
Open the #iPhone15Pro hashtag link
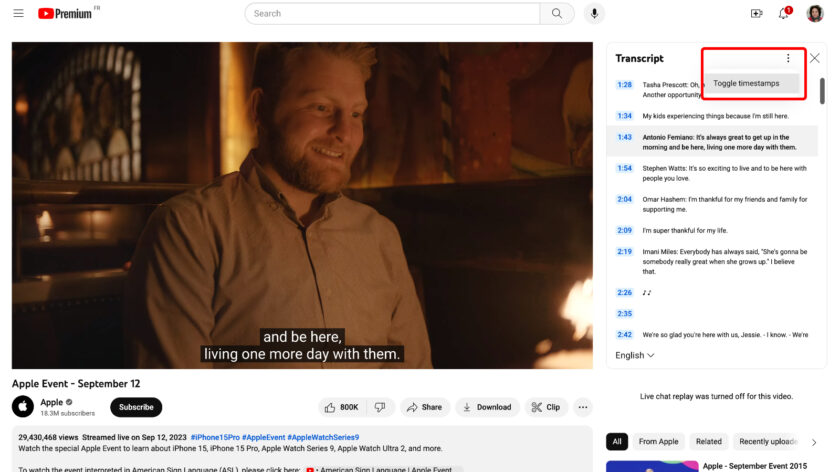pyautogui.click(x=215, y=437)
